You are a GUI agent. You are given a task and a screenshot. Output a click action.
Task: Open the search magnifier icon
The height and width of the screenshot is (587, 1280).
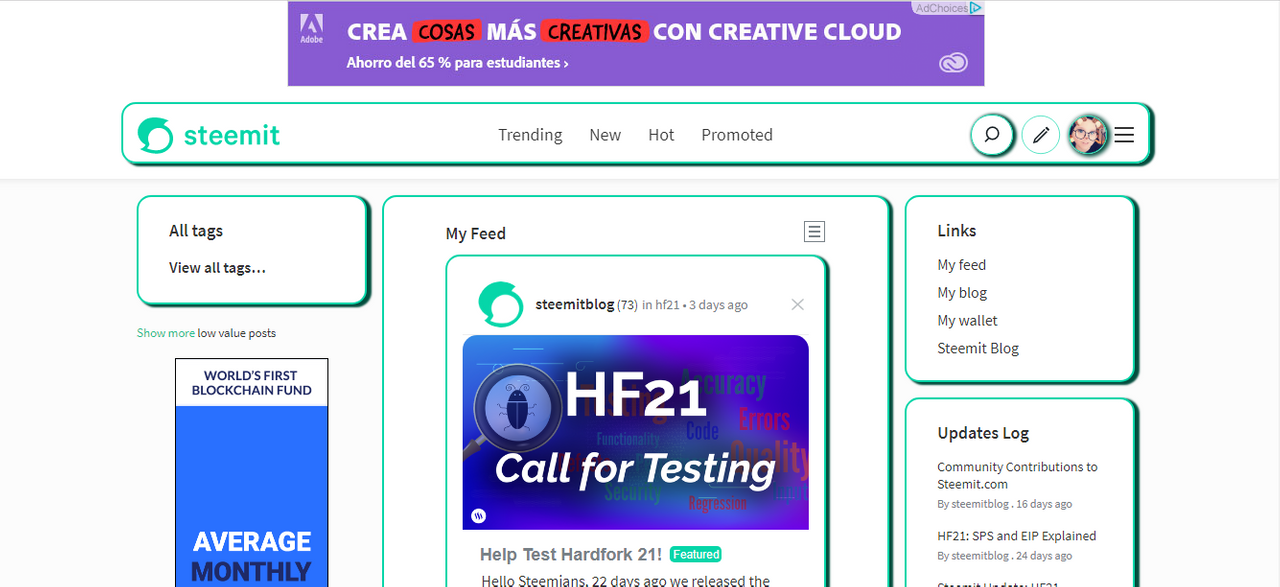click(x=992, y=134)
